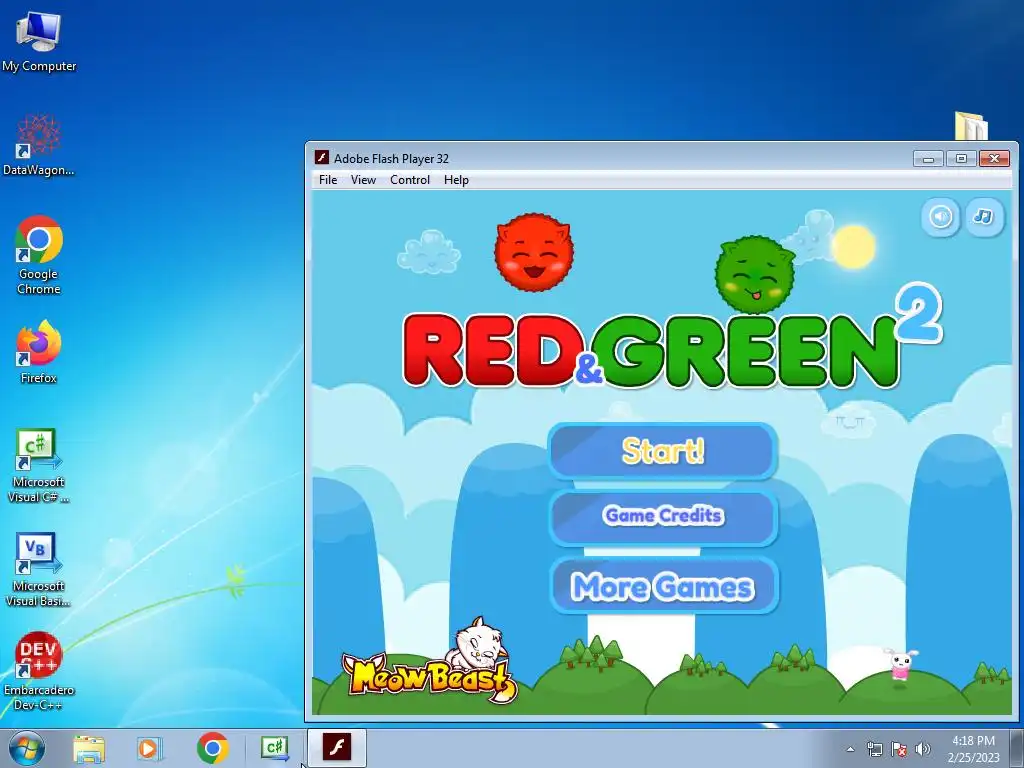Click the Flash Player title bar icon
Viewport: 1024px width, 768px height.
pyautogui.click(x=321, y=157)
